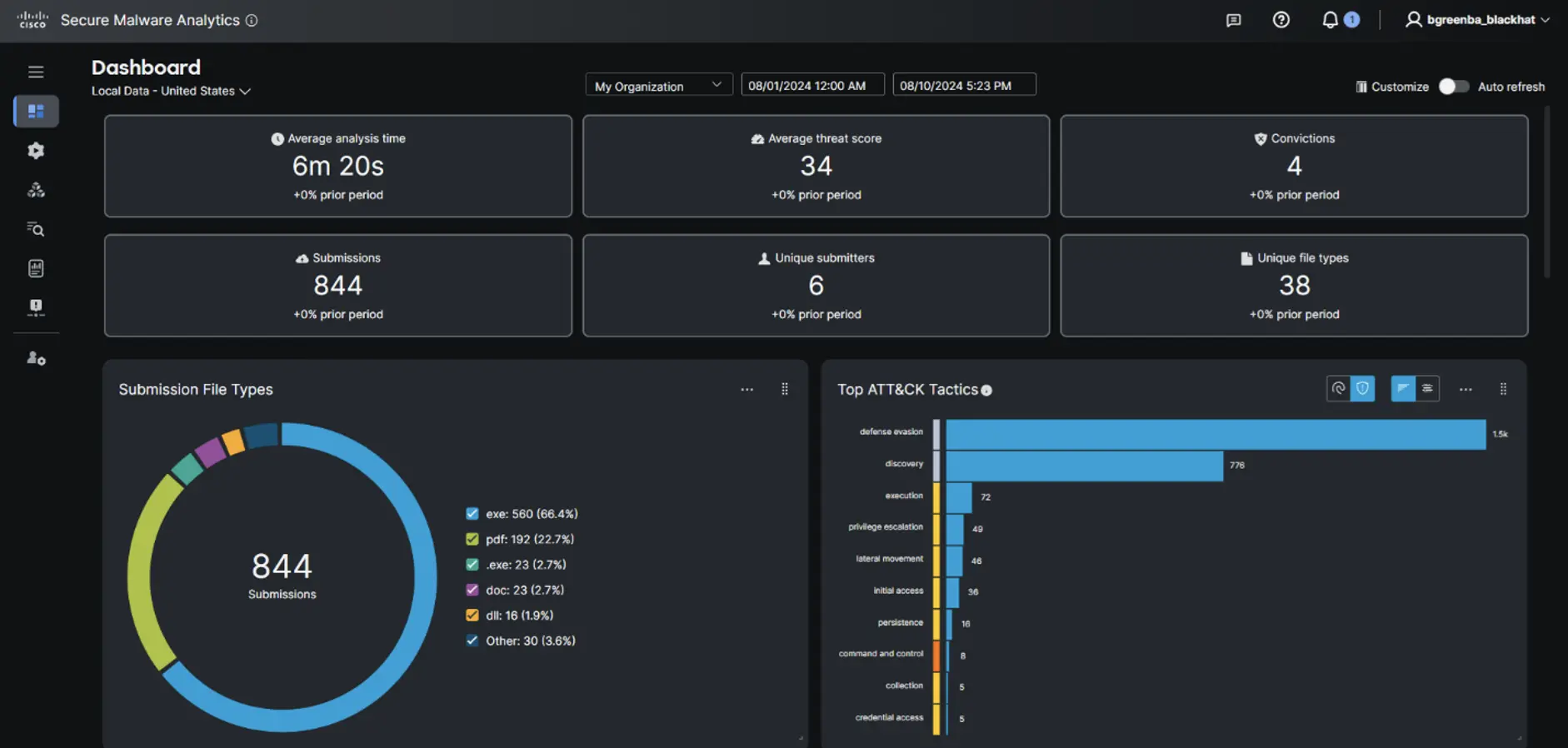This screenshot has height=748, width=1568.
Task: Open the bgreenba_blackhat user menu
Action: [x=1477, y=20]
